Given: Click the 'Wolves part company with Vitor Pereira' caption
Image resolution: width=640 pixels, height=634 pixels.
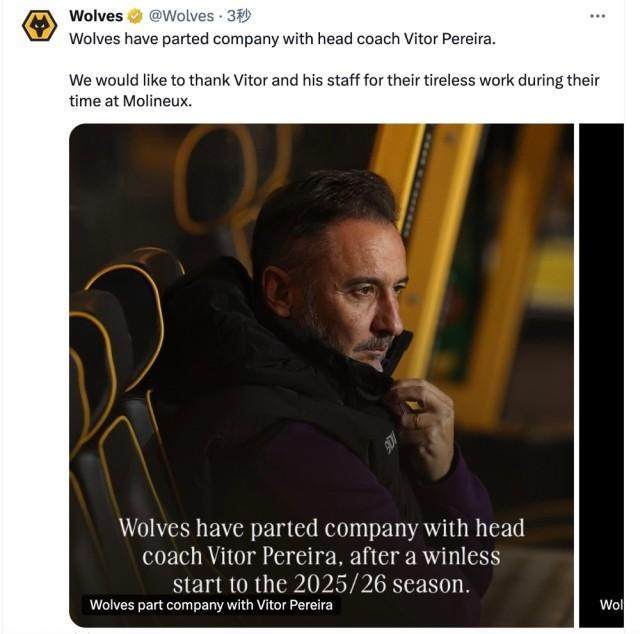Looking at the screenshot, I should pyautogui.click(x=211, y=605).
